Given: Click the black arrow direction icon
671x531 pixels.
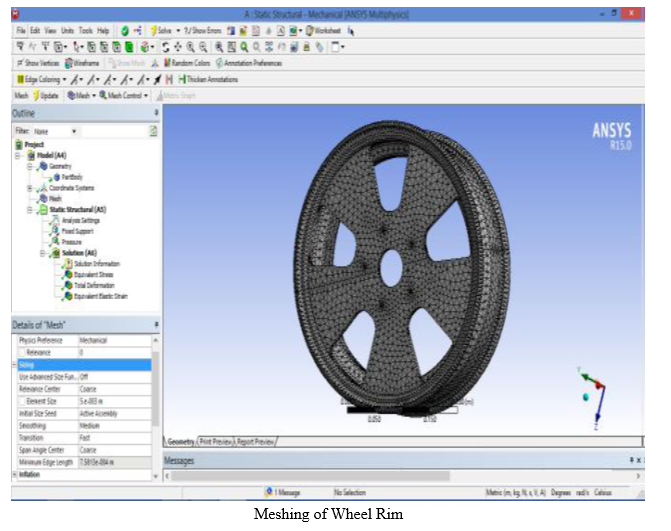Looking at the screenshot, I should click(158, 80).
